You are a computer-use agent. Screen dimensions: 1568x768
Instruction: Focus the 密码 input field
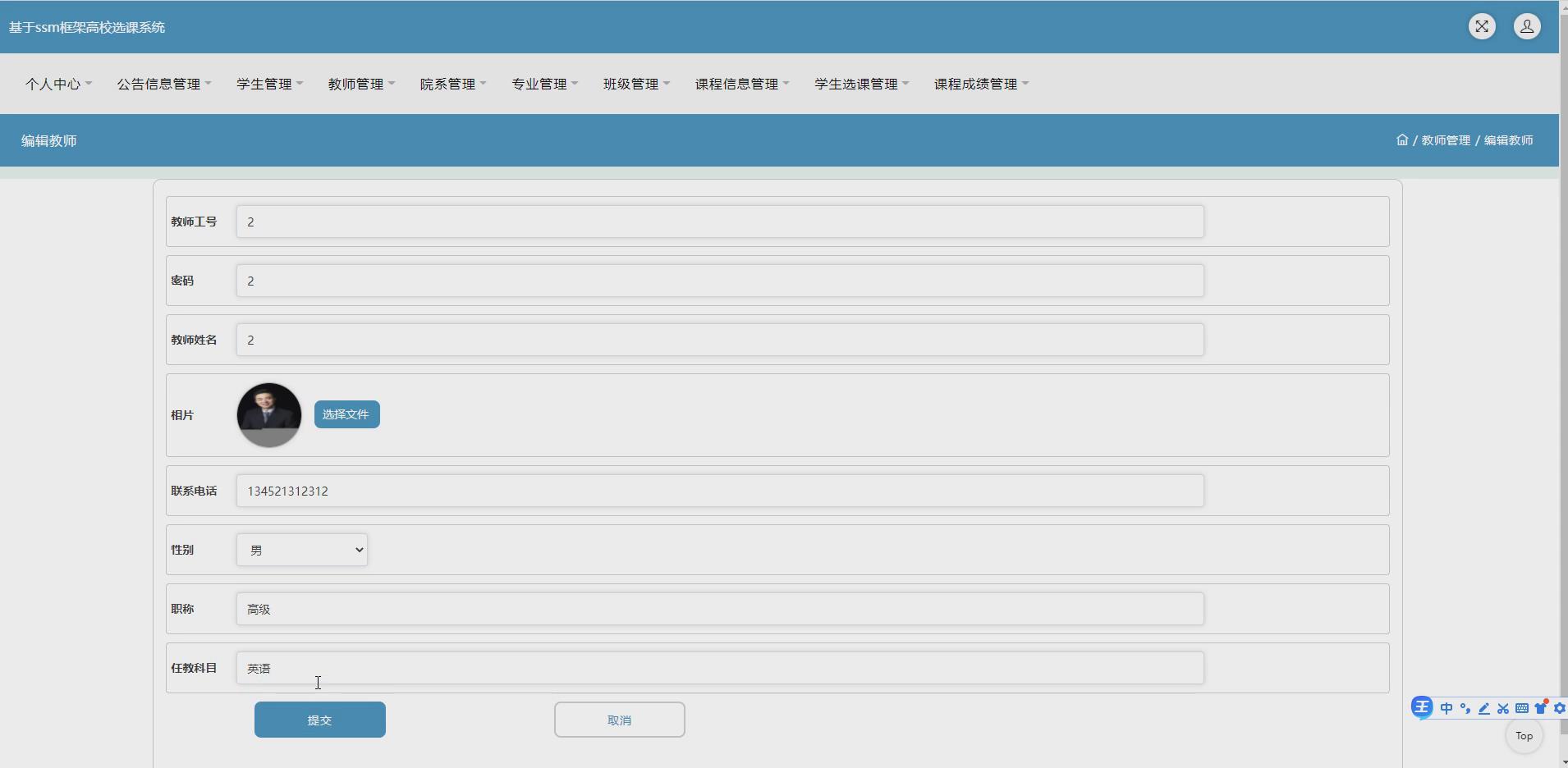pyautogui.click(x=720, y=281)
